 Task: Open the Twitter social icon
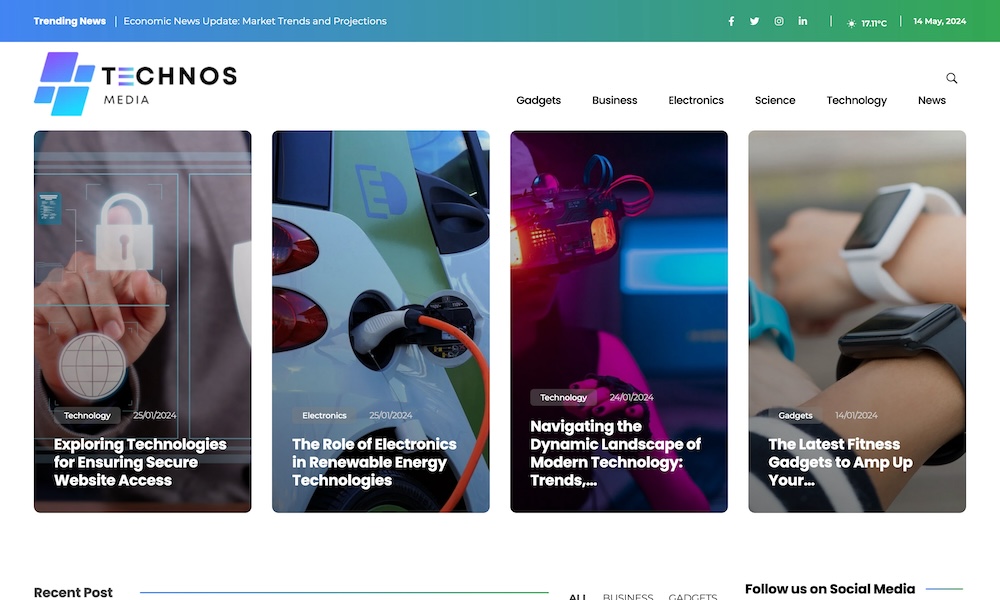coord(755,21)
